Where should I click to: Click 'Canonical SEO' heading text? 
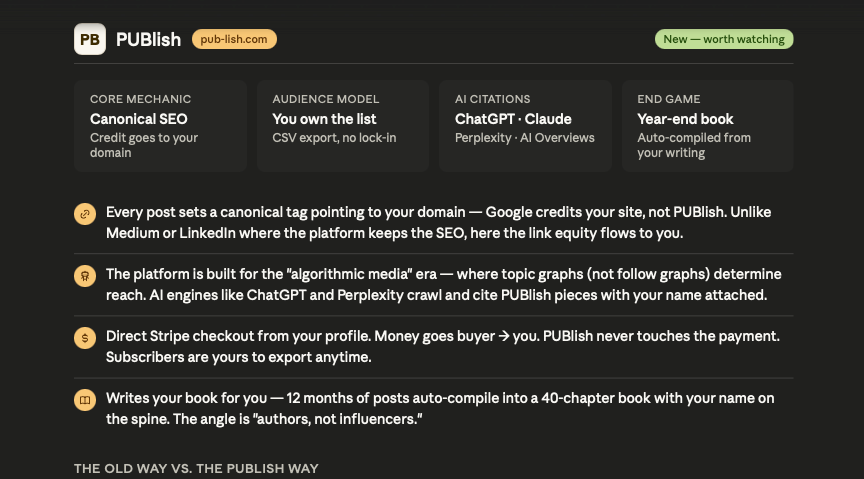tap(139, 119)
